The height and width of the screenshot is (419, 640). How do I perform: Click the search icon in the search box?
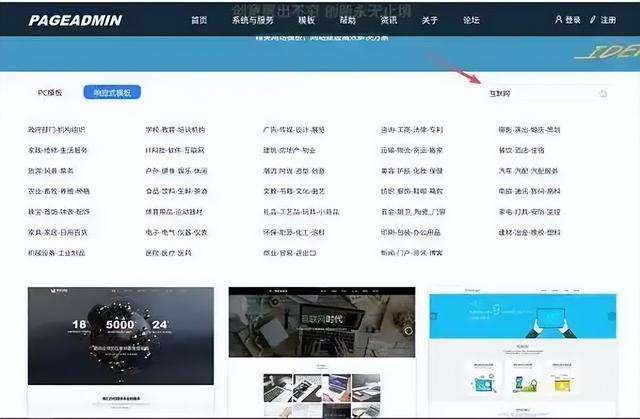pyautogui.click(x=603, y=94)
